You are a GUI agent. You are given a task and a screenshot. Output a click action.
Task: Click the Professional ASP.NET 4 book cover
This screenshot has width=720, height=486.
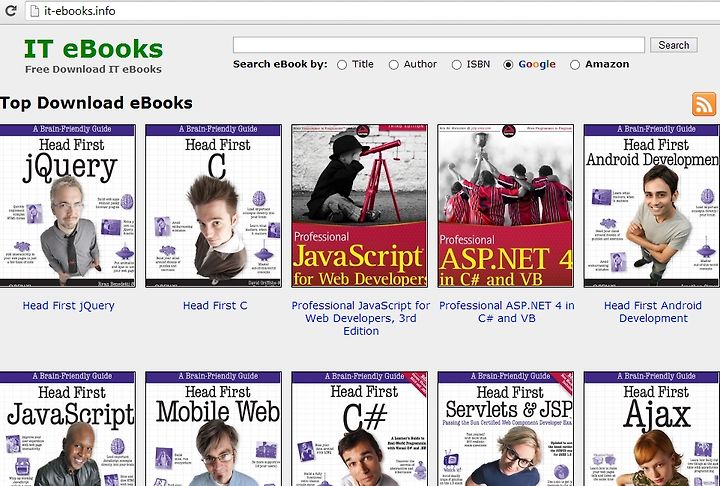[x=506, y=206]
